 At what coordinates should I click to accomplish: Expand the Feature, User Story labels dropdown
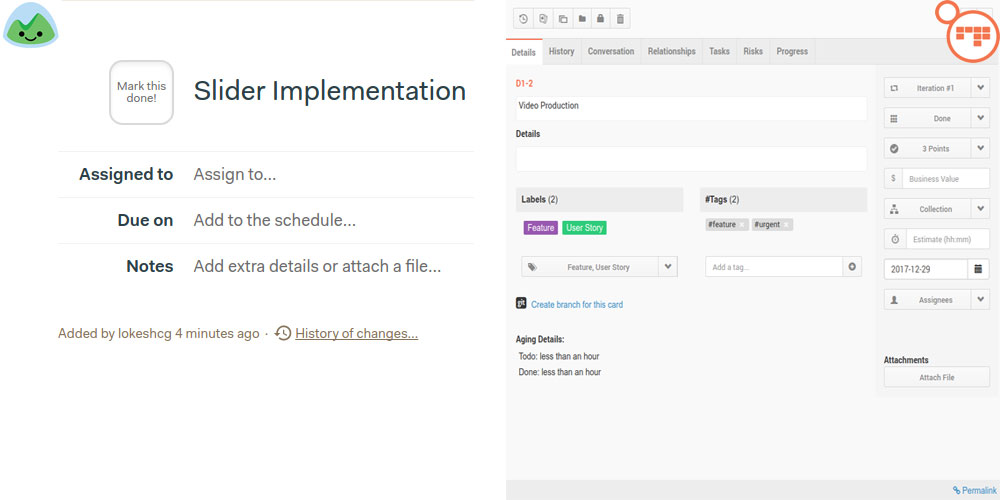pos(669,267)
